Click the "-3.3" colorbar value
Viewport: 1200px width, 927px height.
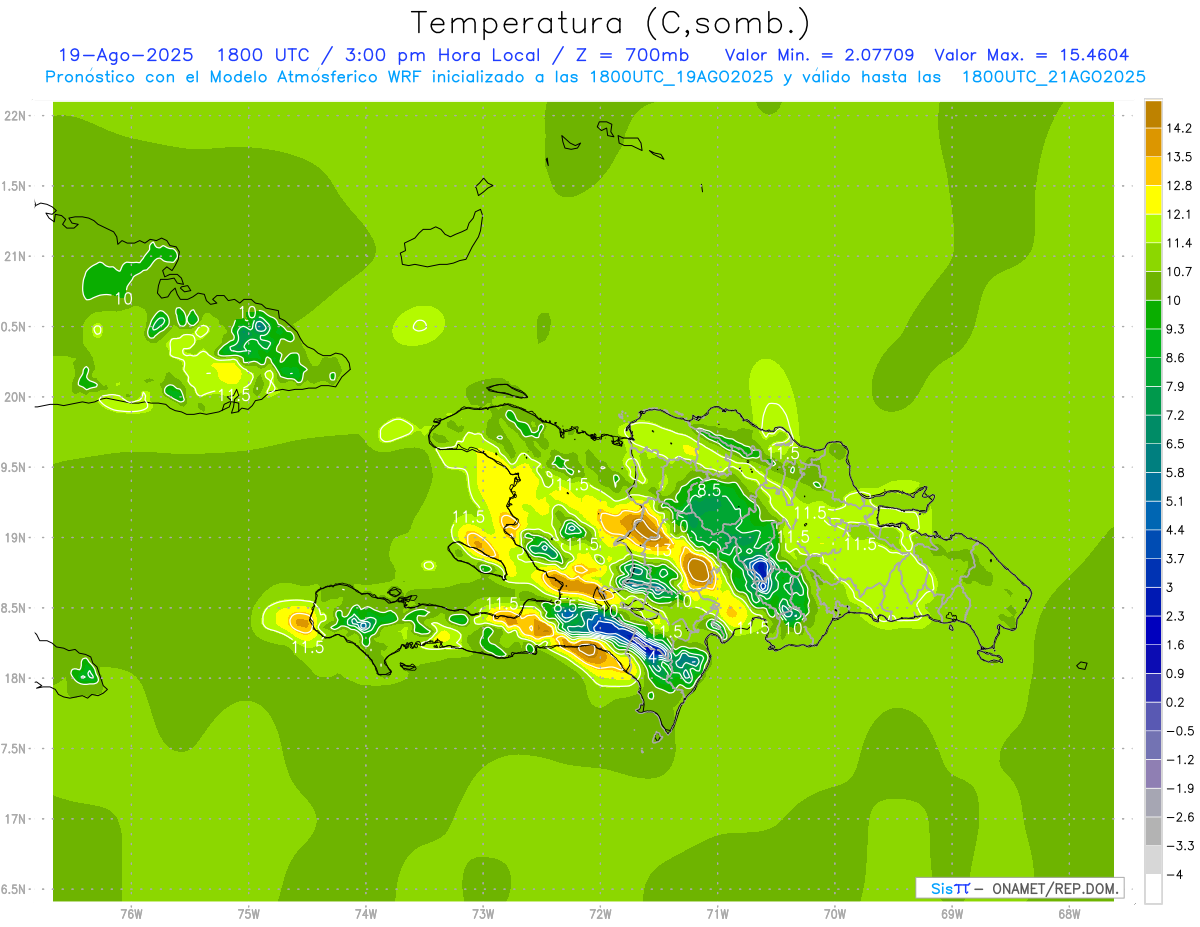pos(1179,845)
